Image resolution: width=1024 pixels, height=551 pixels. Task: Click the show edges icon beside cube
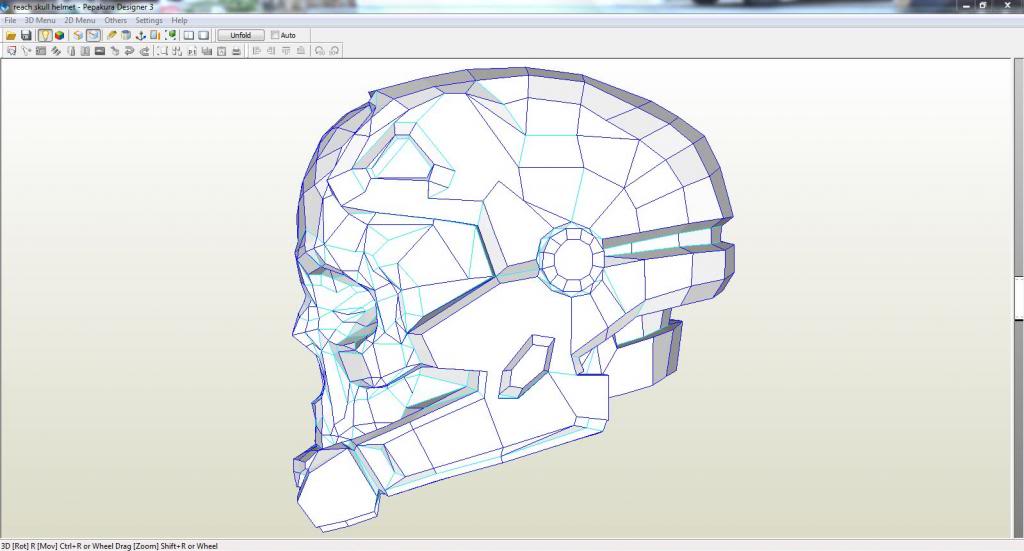[78, 35]
